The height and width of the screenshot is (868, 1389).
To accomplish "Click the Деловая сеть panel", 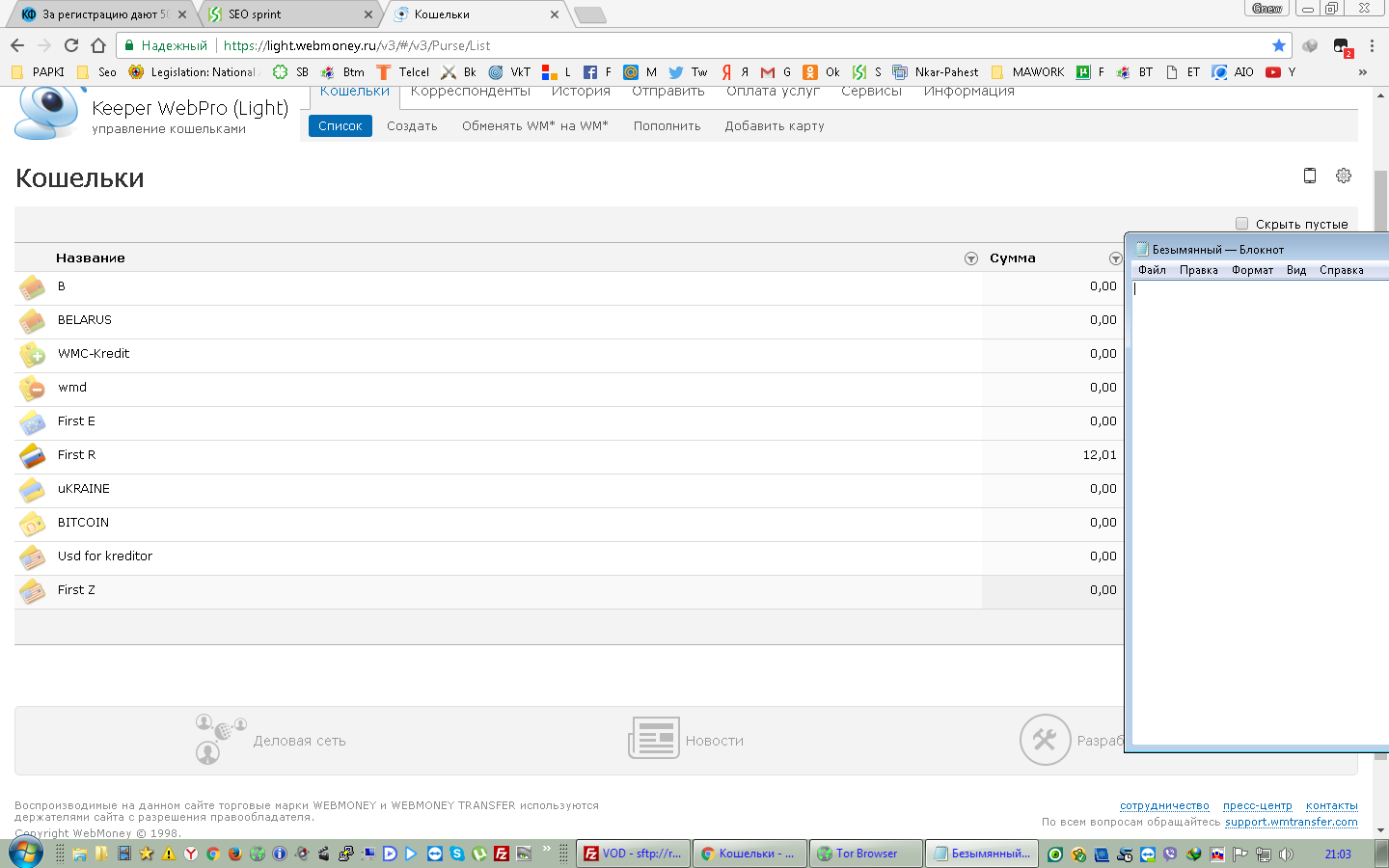I will (x=270, y=741).
